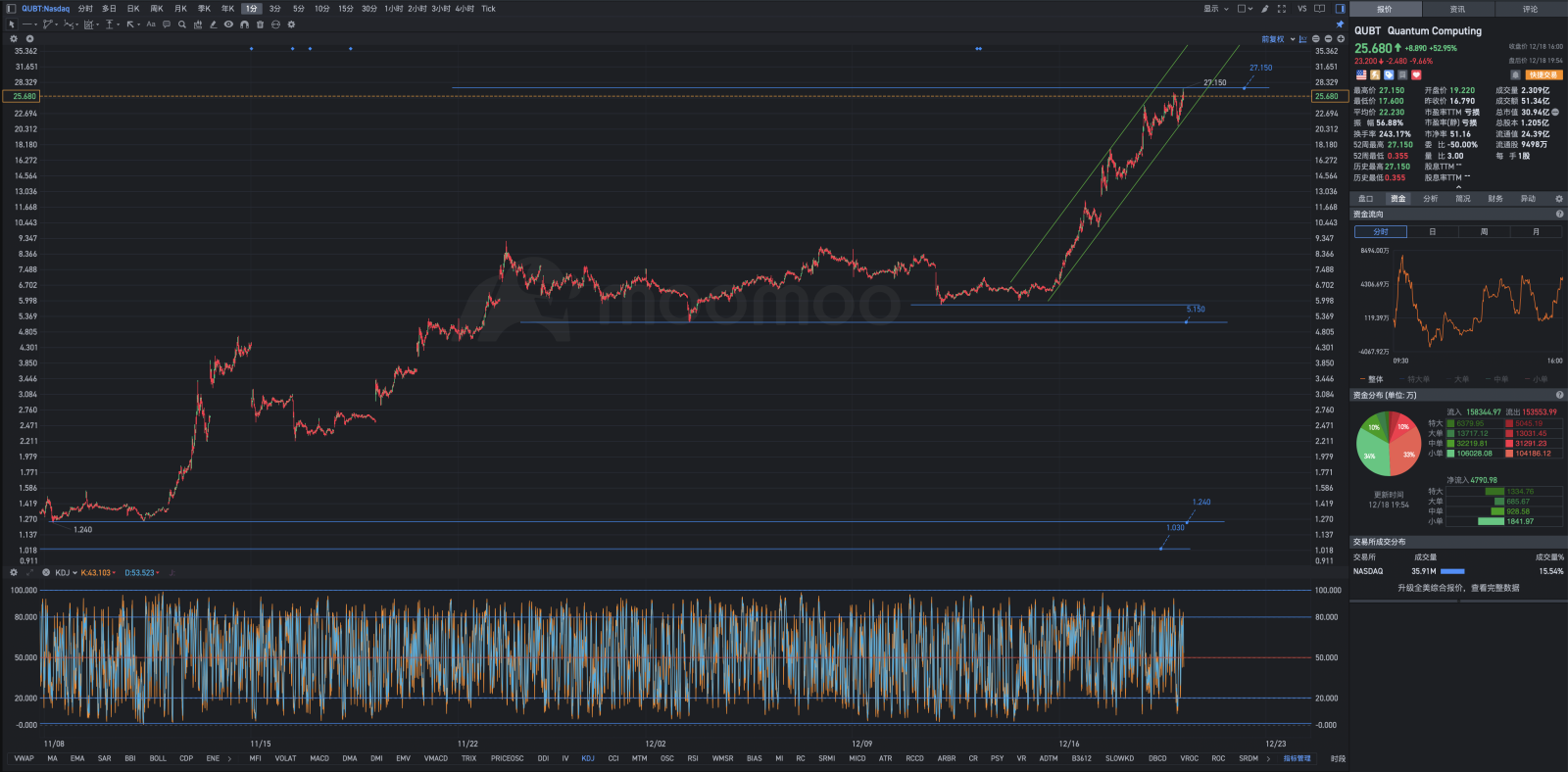Viewport: 1568px width, 772px height.
Task: Open the KDJ indicator selector dropdown
Action: click(67, 572)
